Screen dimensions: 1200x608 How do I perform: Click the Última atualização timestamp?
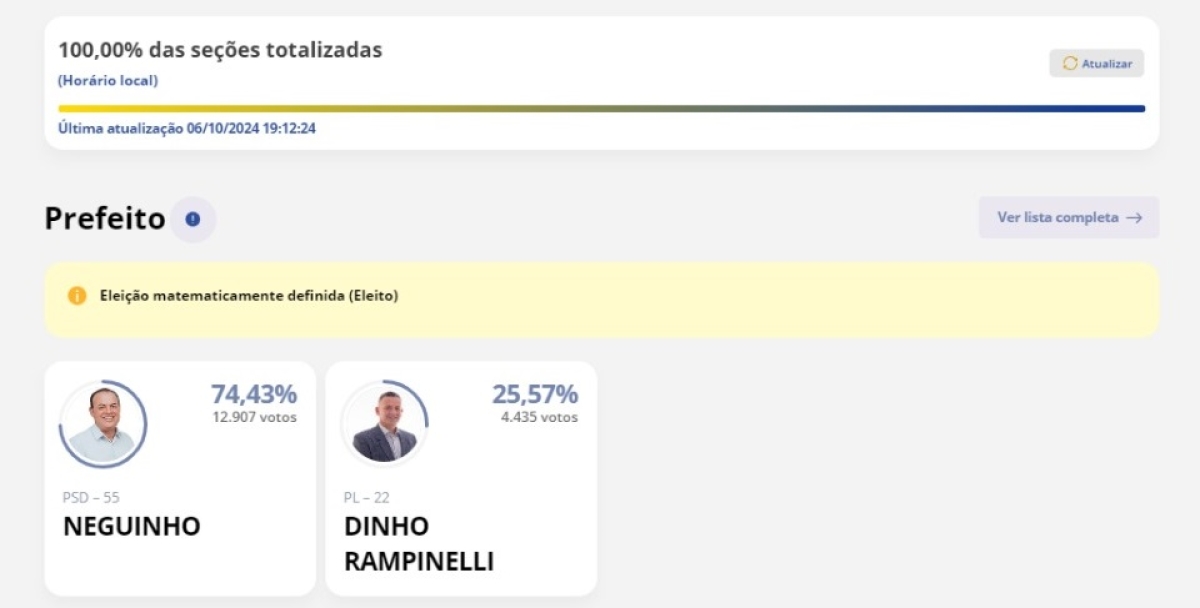click(187, 128)
